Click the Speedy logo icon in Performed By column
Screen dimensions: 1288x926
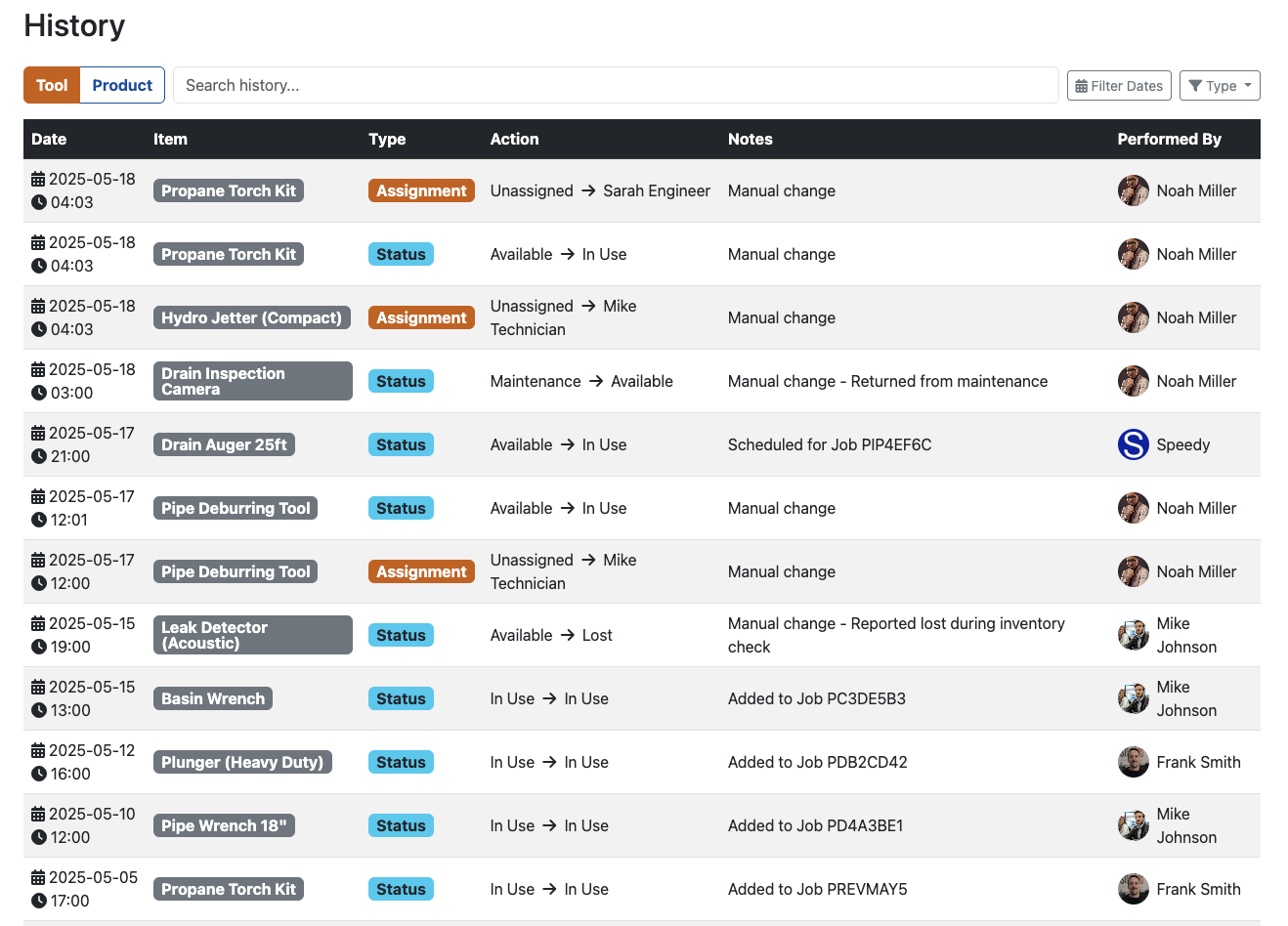click(x=1133, y=444)
